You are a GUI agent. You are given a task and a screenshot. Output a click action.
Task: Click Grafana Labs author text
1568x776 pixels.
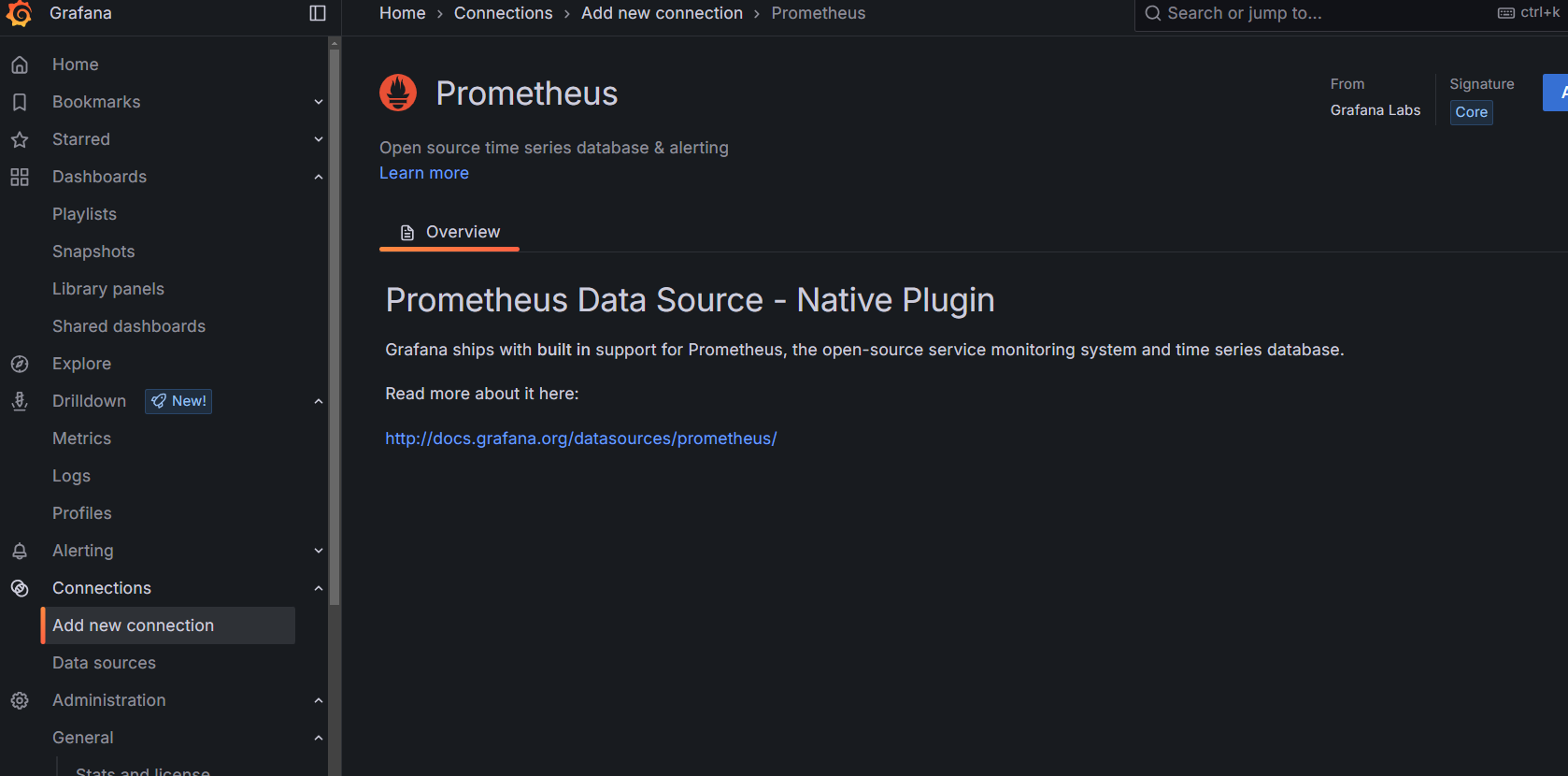(1376, 110)
